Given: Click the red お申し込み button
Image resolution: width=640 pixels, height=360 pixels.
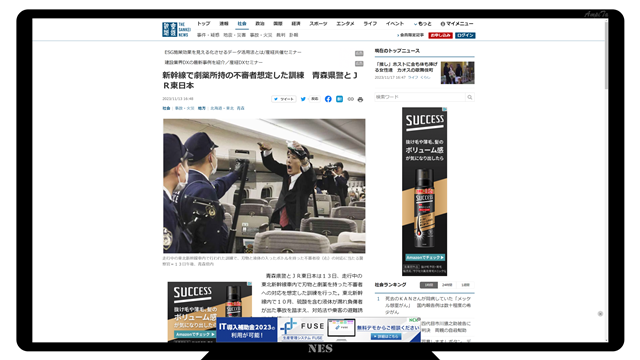Looking at the screenshot, I should click(440, 36).
